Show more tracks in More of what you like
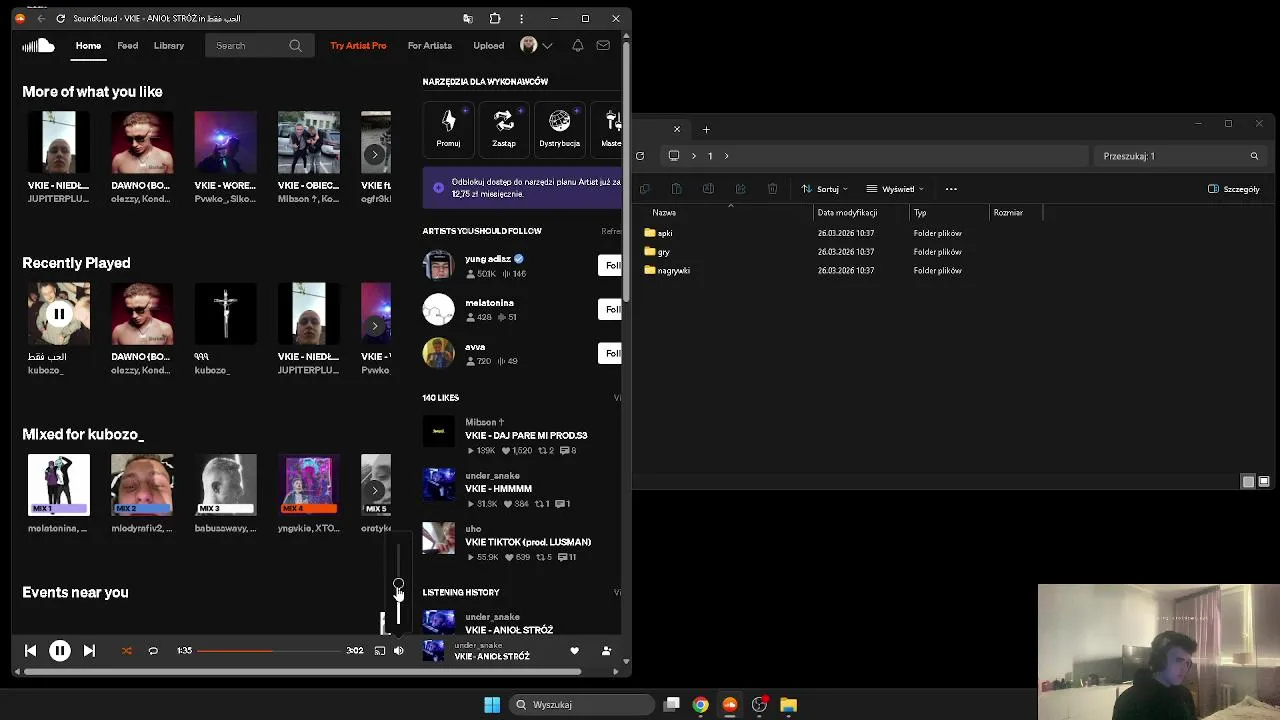This screenshot has width=1280, height=720. click(x=375, y=154)
